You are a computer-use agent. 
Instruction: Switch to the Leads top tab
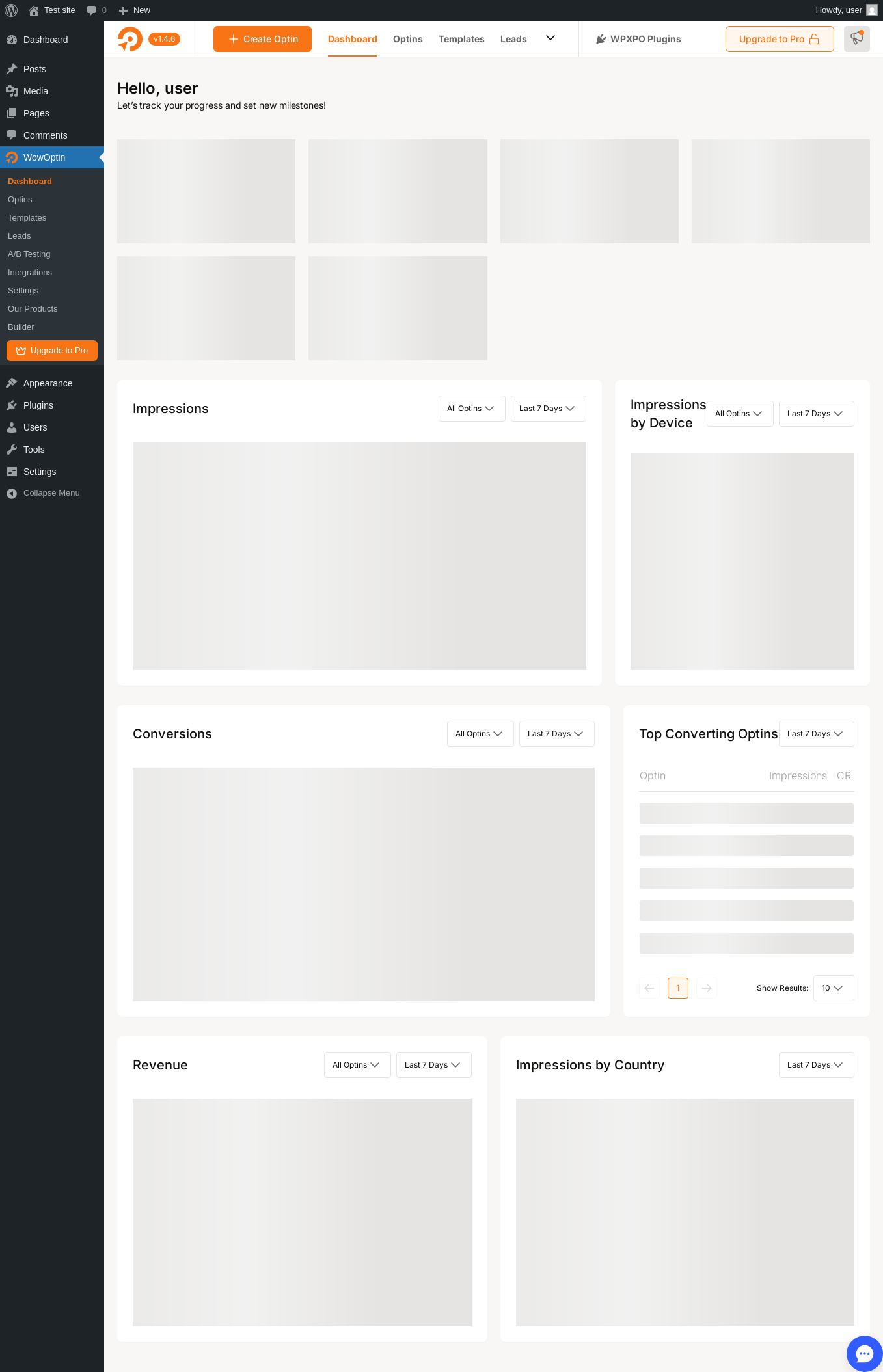pos(513,39)
